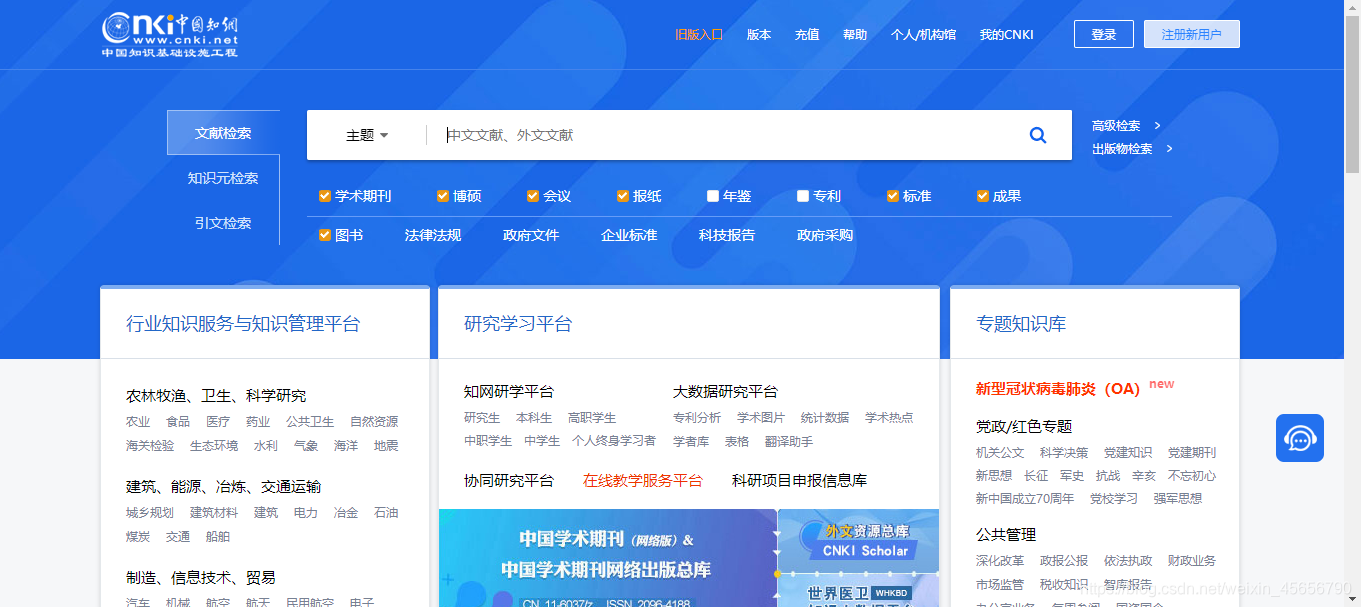Click the 农业 industry link
The width and height of the screenshot is (1361, 607).
[x=138, y=421]
